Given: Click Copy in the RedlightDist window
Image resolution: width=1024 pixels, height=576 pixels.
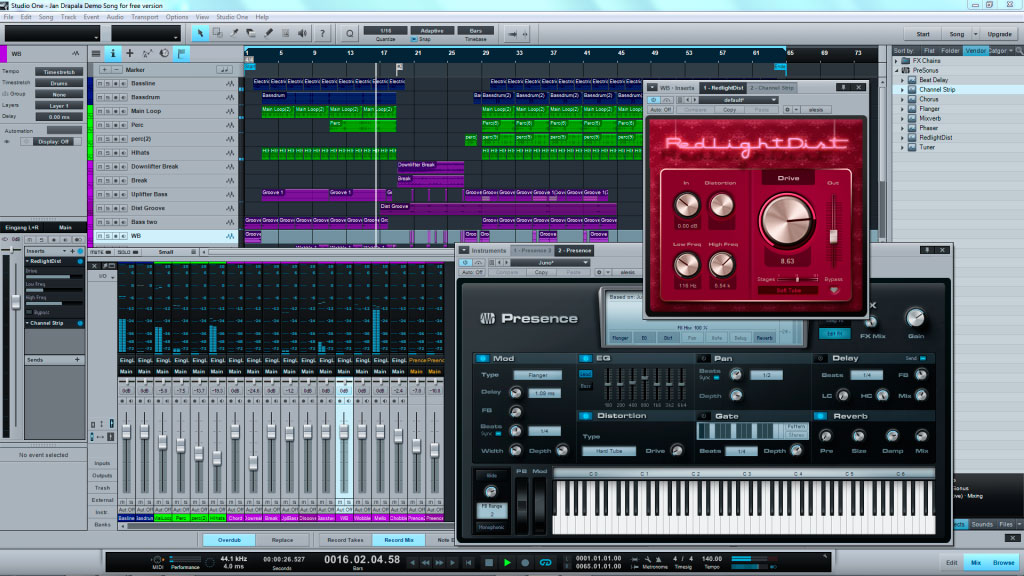Looking at the screenshot, I should pyautogui.click(x=729, y=110).
